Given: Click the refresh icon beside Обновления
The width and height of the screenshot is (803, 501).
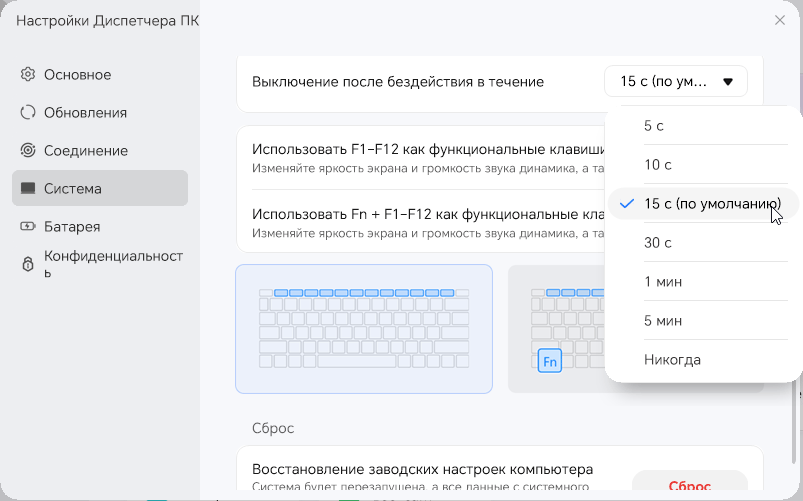Looking at the screenshot, I should pyautogui.click(x=28, y=113).
